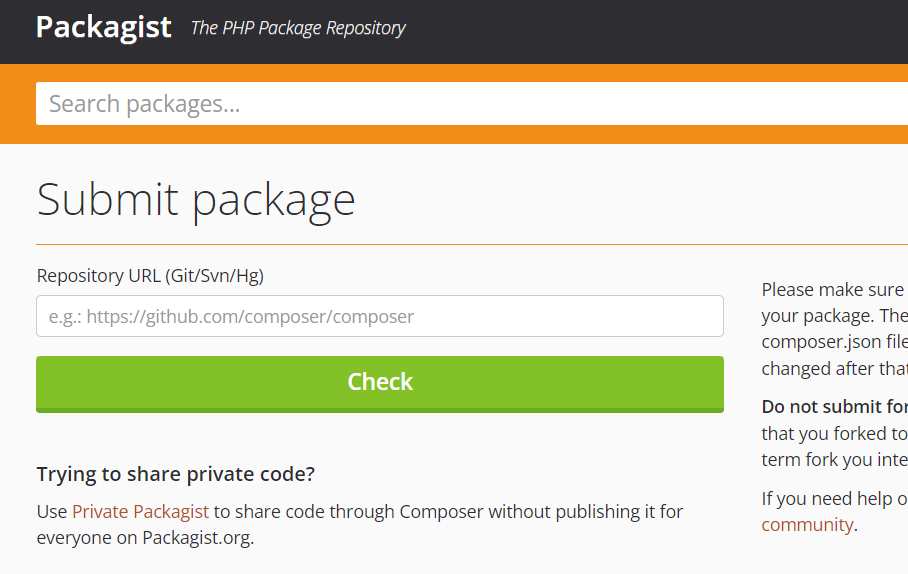Image resolution: width=908 pixels, height=574 pixels.
Task: Open the Private Packagist link
Action: pos(140,511)
